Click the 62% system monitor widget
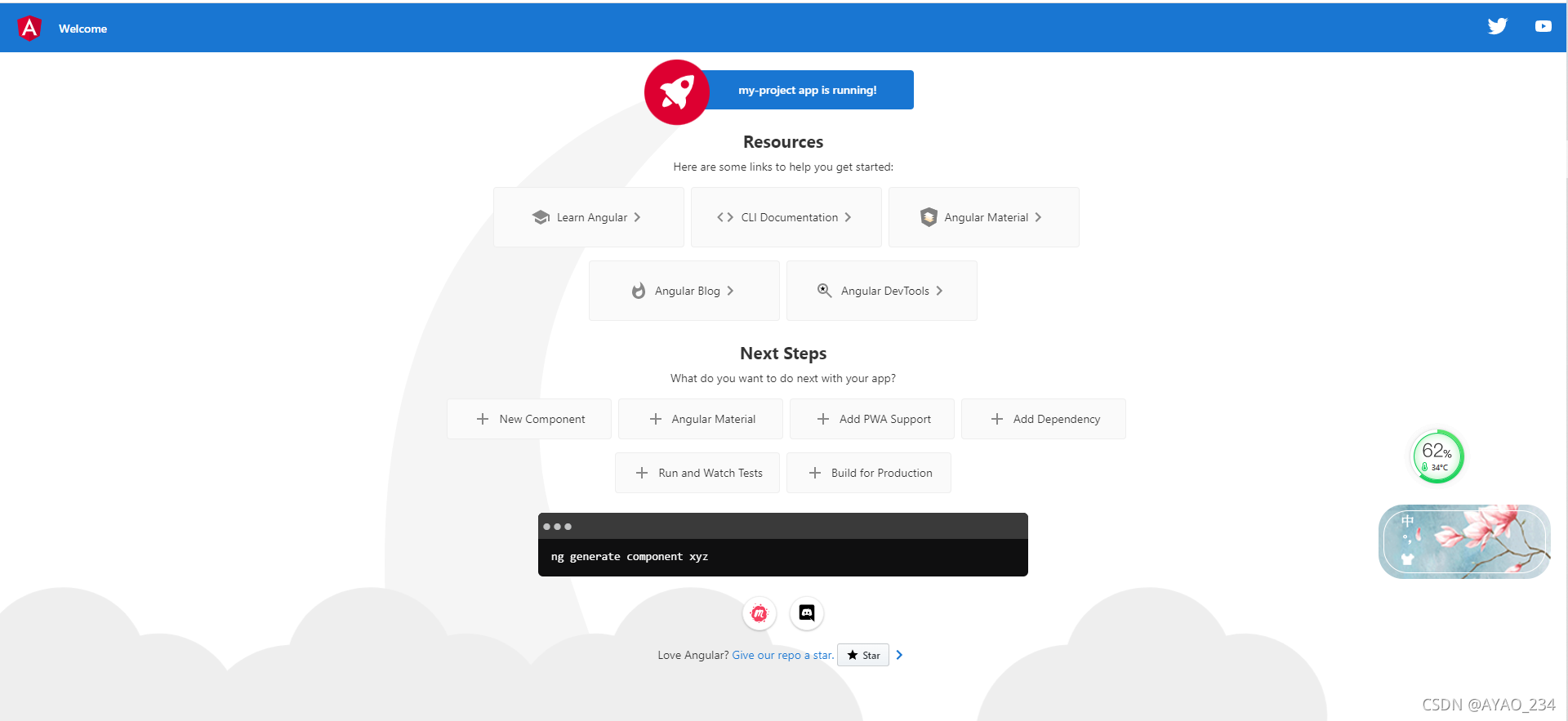The height and width of the screenshot is (721, 1568). pos(1437,456)
